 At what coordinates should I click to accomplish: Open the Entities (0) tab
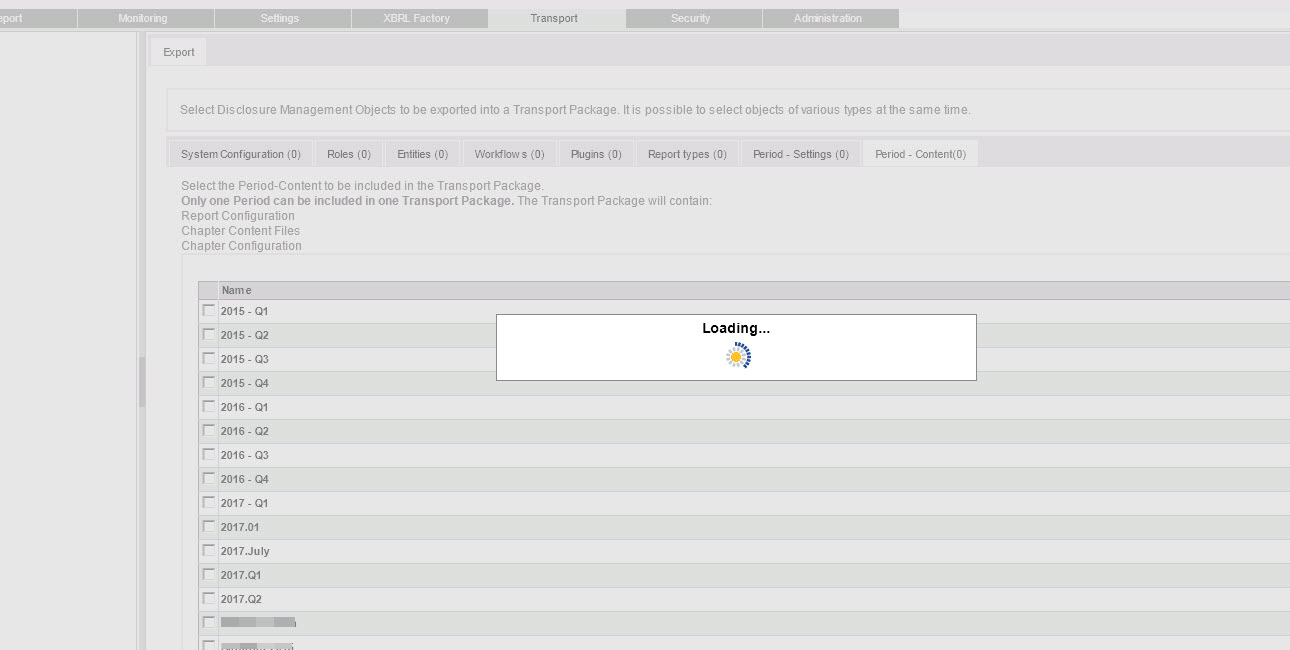click(422, 154)
